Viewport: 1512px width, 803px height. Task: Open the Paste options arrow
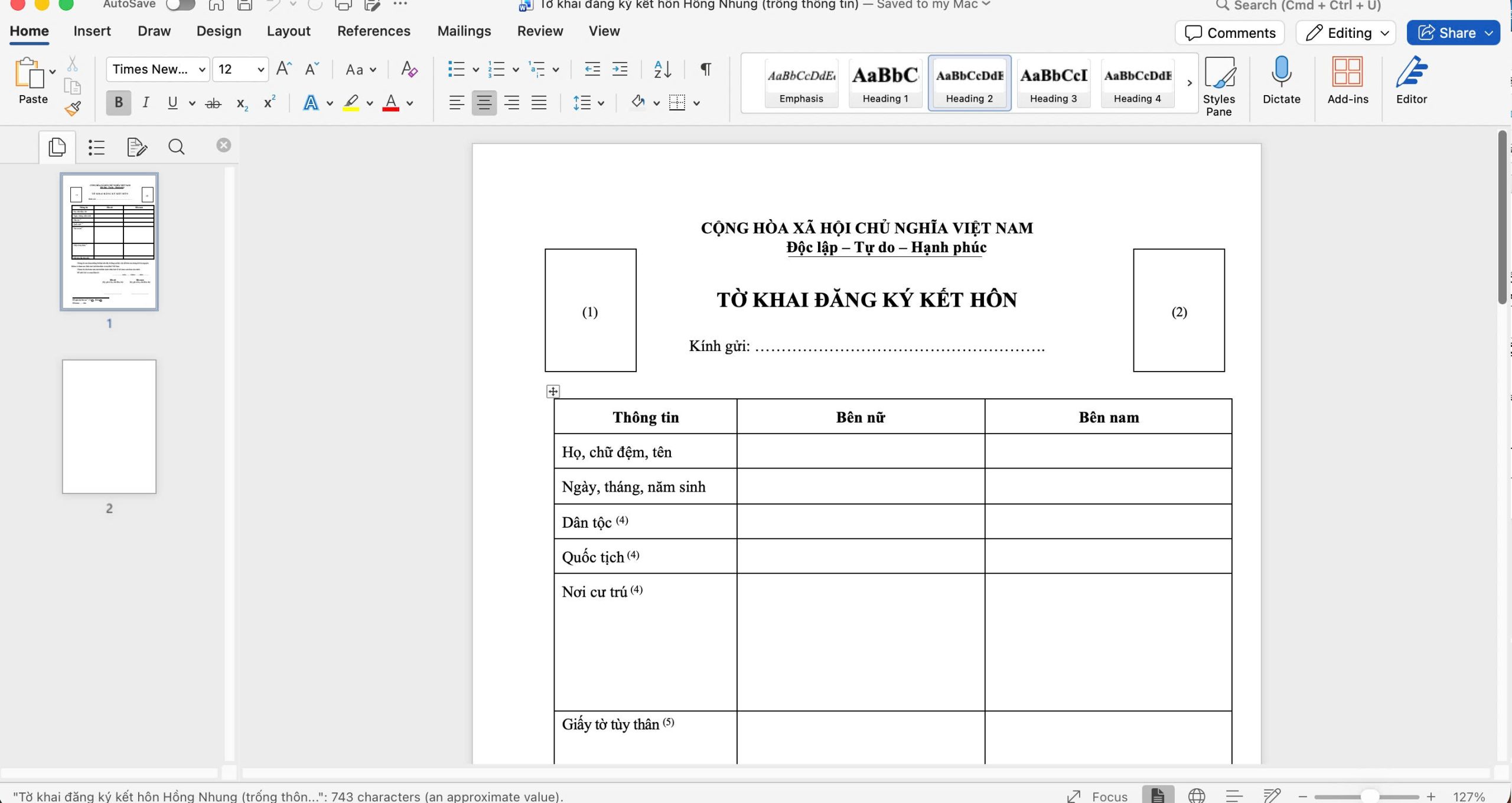point(53,71)
